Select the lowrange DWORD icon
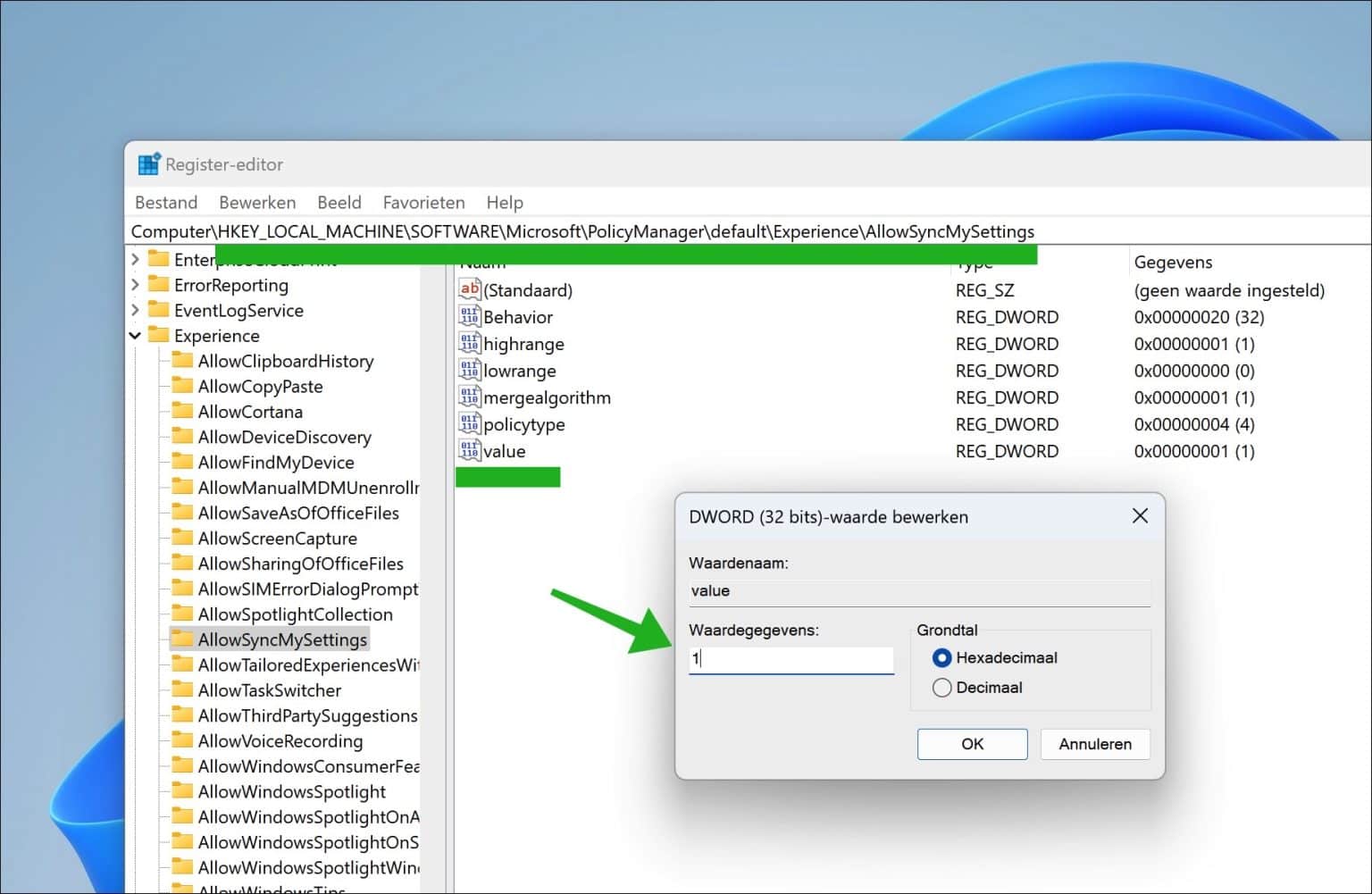The width and height of the screenshot is (1372, 894). (x=469, y=370)
